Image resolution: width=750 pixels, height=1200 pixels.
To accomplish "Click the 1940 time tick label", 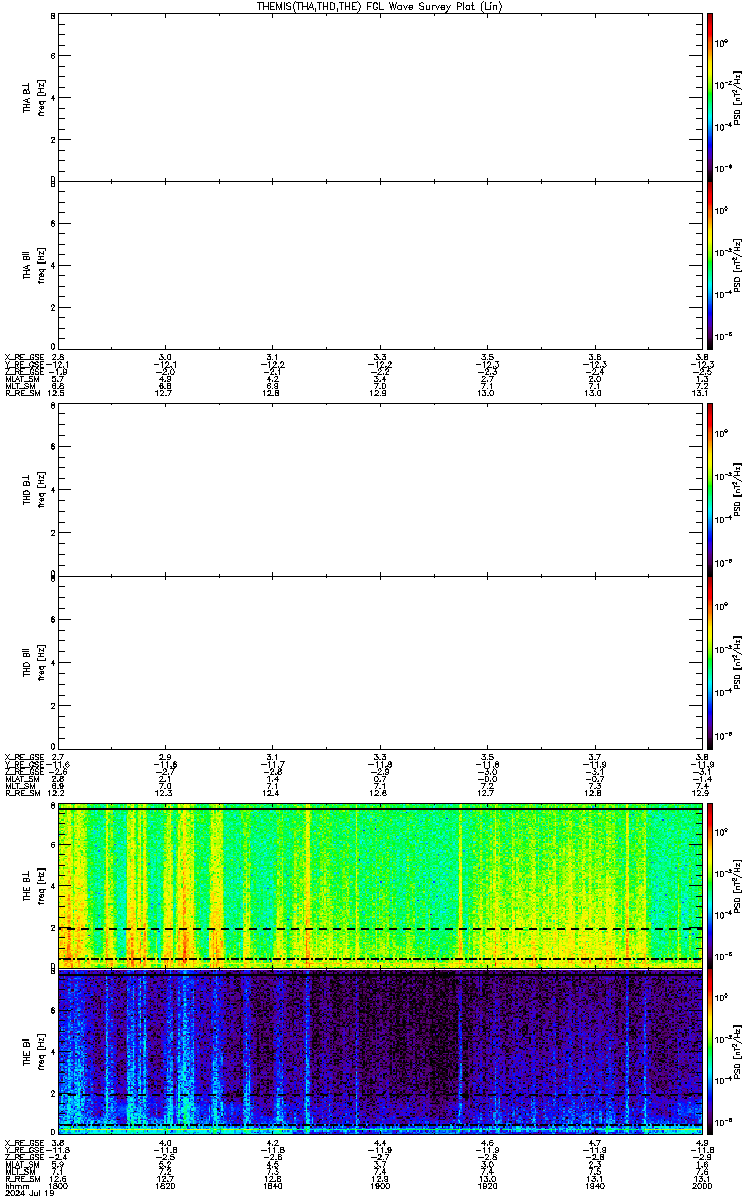I will (x=594, y=1185).
